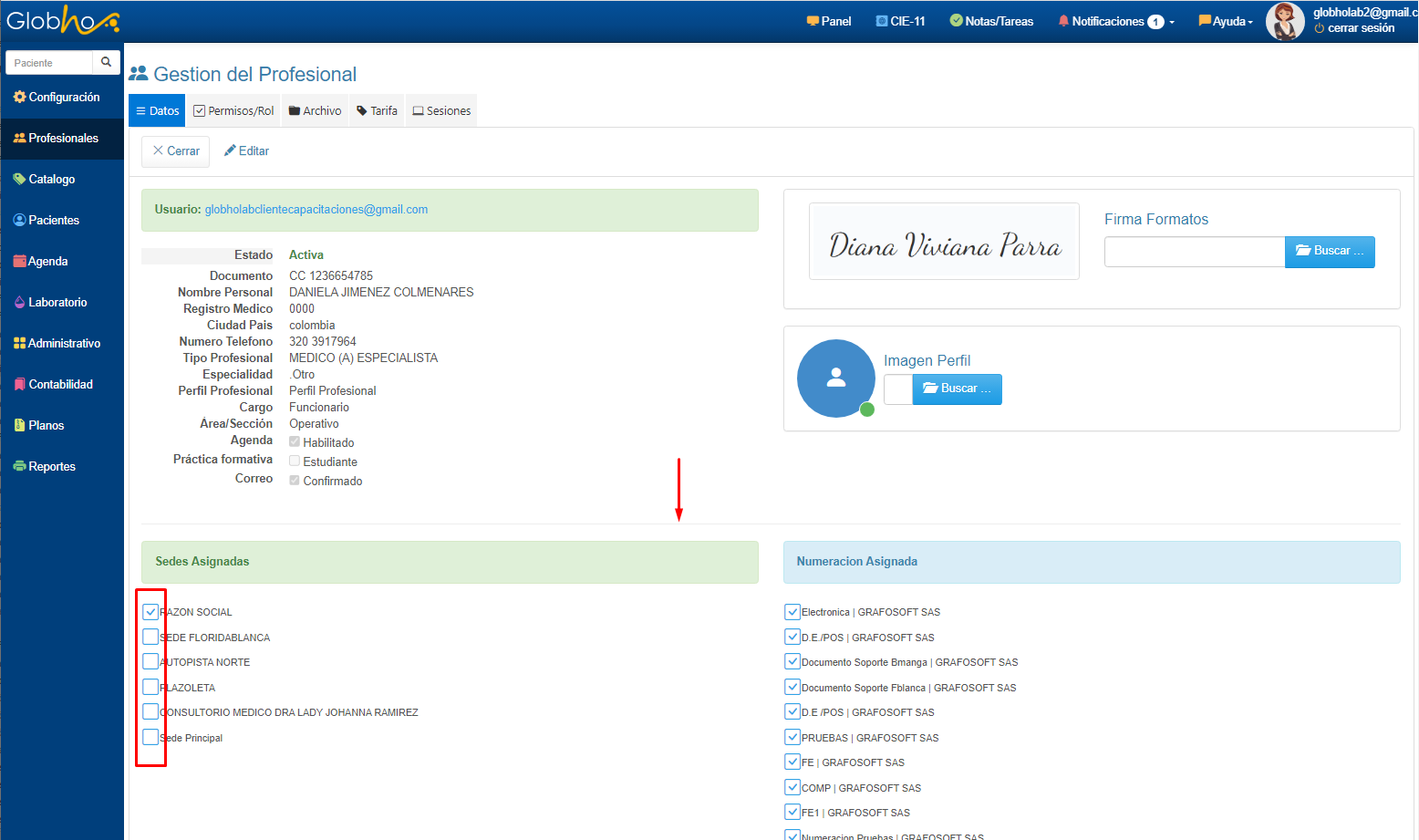Screen dimensions: 1419x840
Task: Expand the Notificaciones dropdown caret
Action: [1172, 22]
